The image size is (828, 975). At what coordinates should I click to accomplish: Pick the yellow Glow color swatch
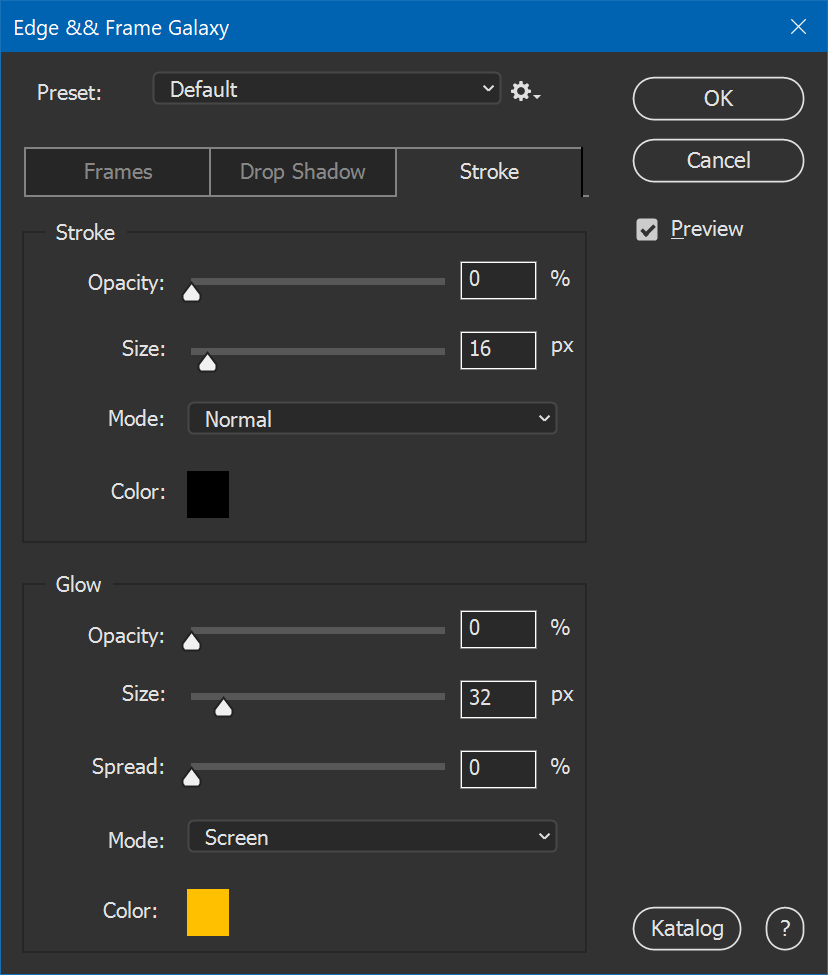pos(208,912)
